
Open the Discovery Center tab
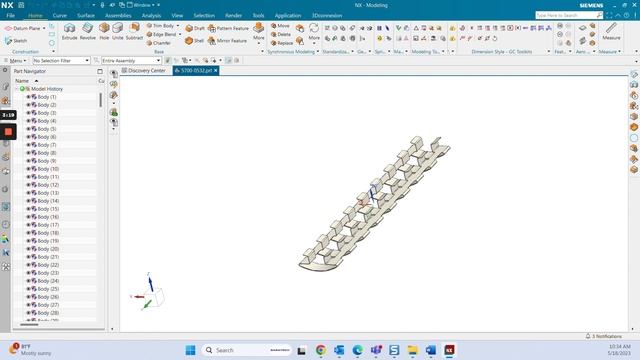pyautogui.click(x=144, y=71)
